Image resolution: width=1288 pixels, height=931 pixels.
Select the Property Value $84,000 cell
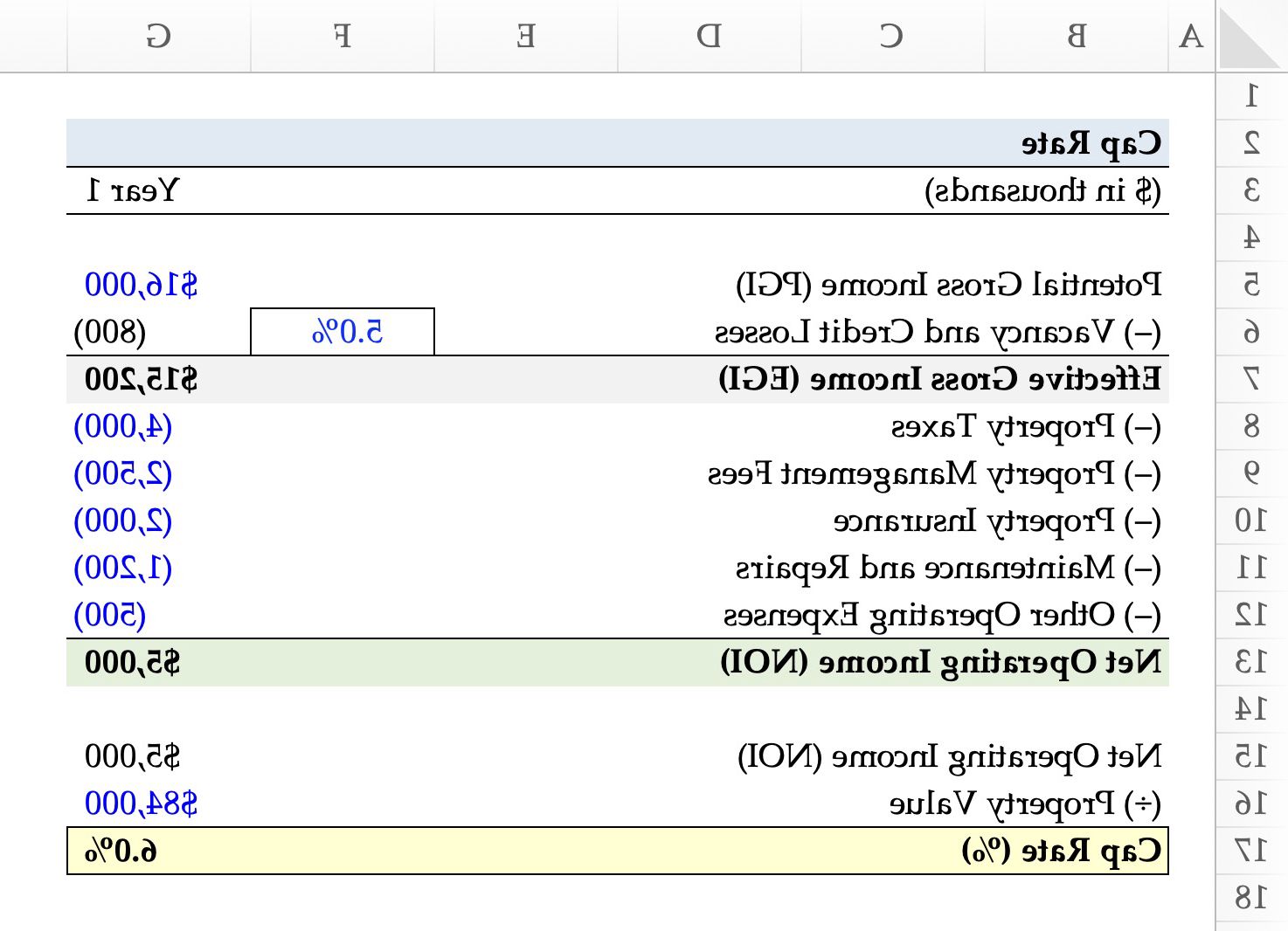[x=142, y=803]
